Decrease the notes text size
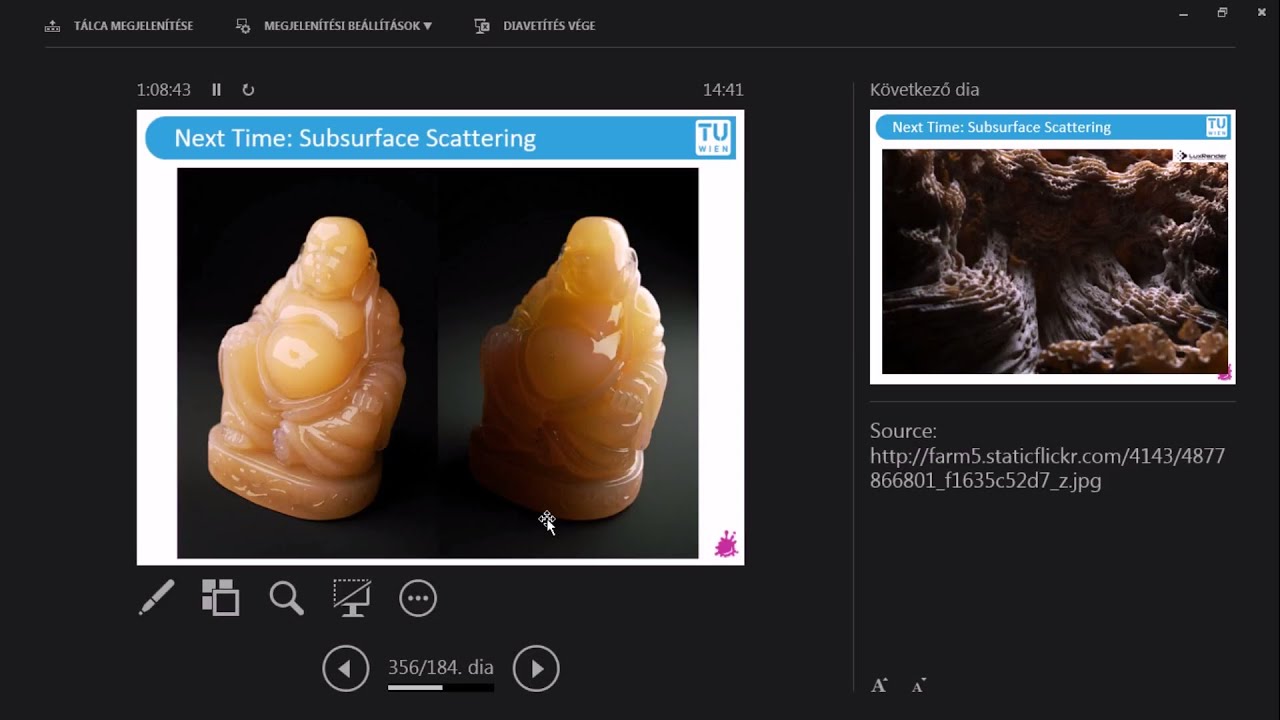The height and width of the screenshot is (720, 1280). 918,686
